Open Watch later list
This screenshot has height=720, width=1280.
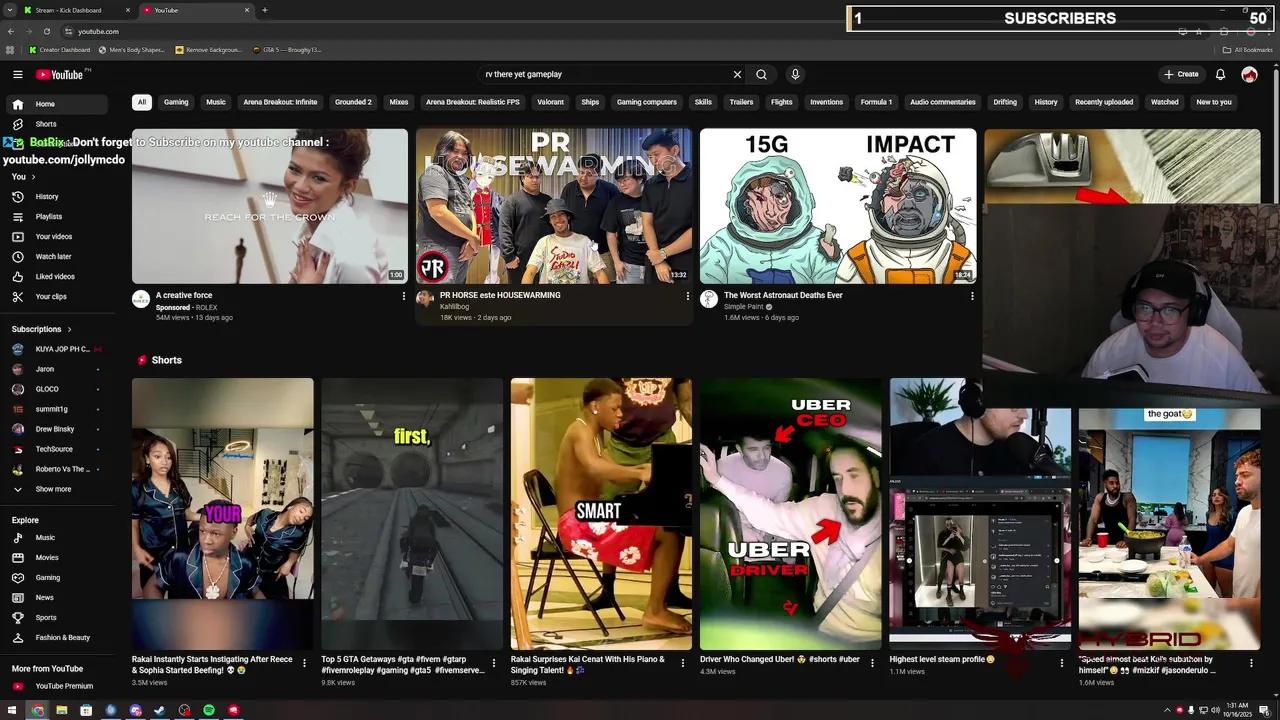click(56, 257)
